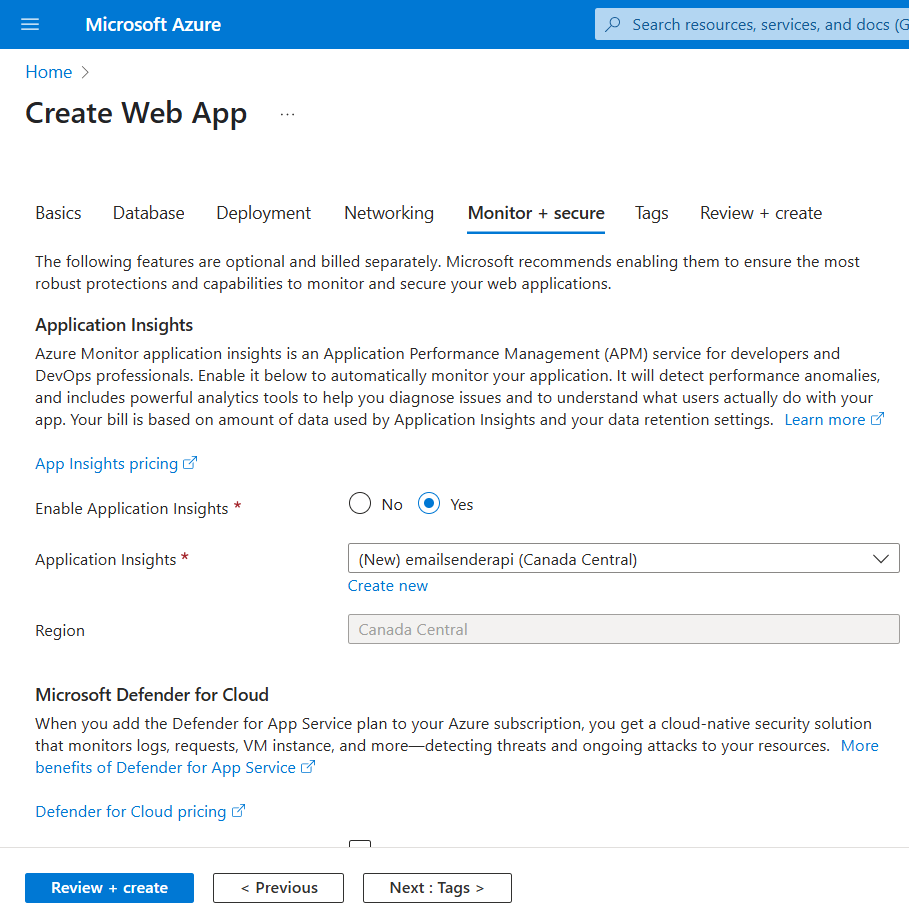Click the Next : Tags button
This screenshot has width=909, height=917.
tap(437, 888)
